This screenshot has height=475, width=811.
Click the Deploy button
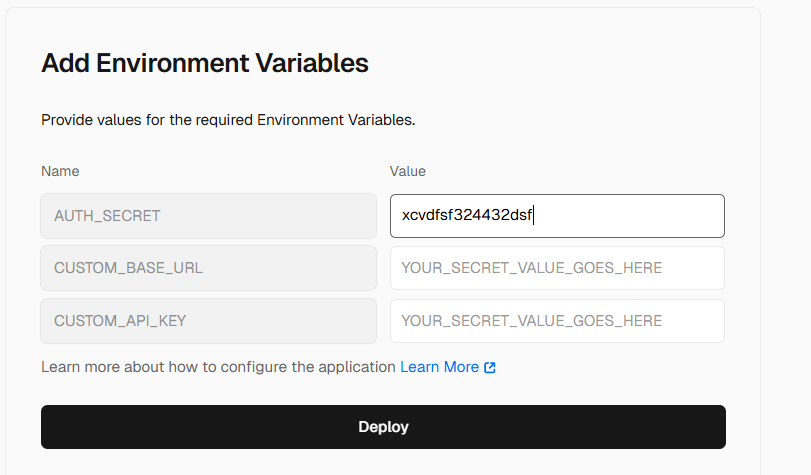(x=383, y=427)
